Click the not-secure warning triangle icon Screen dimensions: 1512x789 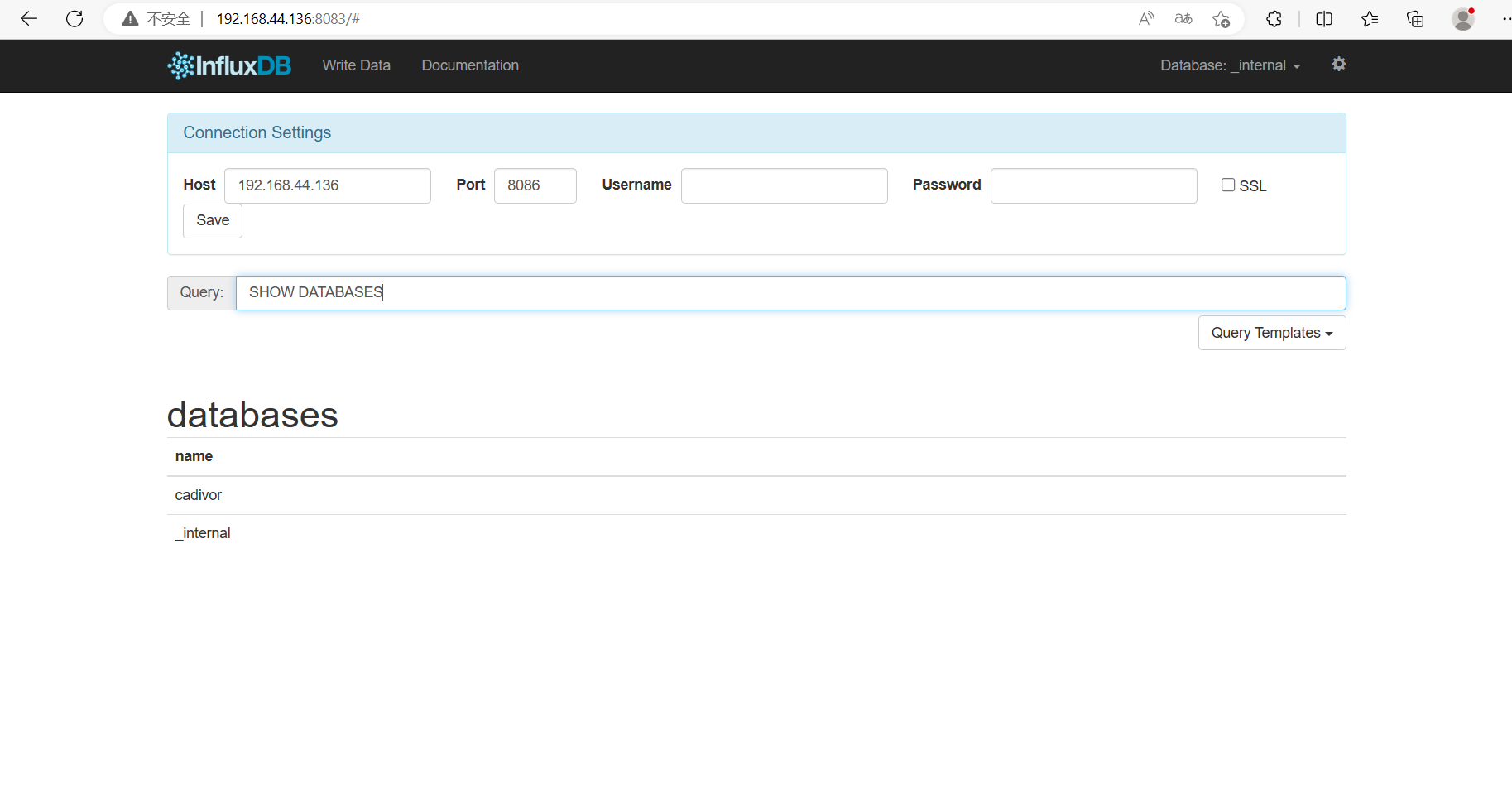(130, 19)
